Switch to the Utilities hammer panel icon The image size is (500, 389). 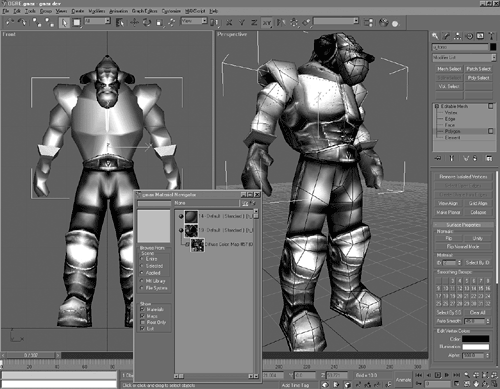pos(491,36)
